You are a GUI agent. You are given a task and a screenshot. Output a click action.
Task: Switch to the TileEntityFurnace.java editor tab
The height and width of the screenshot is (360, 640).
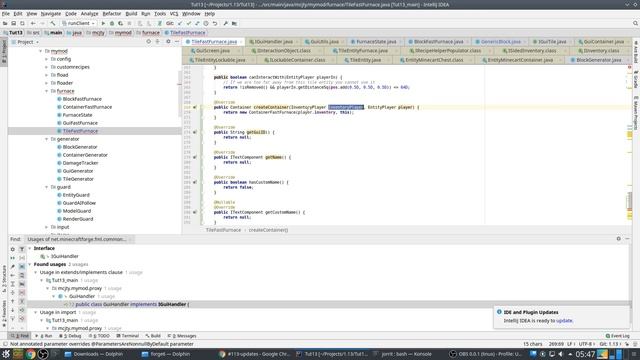[362, 51]
